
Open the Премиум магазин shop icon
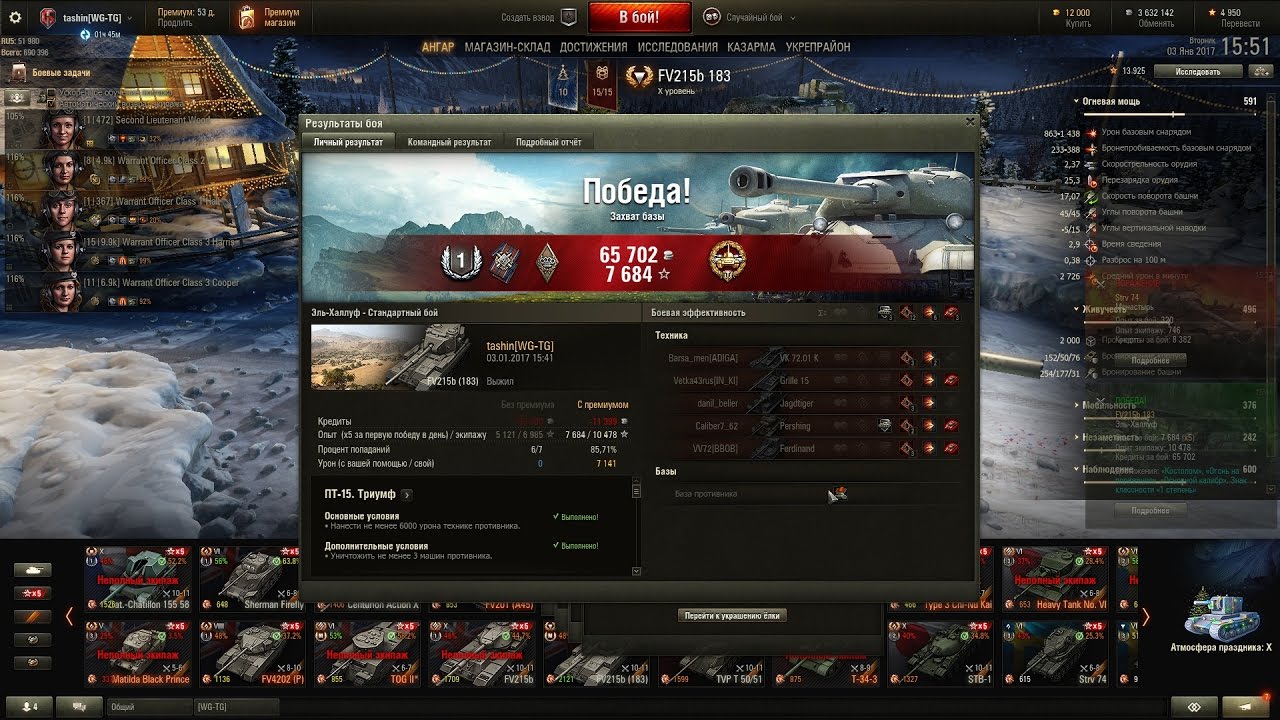pos(247,17)
